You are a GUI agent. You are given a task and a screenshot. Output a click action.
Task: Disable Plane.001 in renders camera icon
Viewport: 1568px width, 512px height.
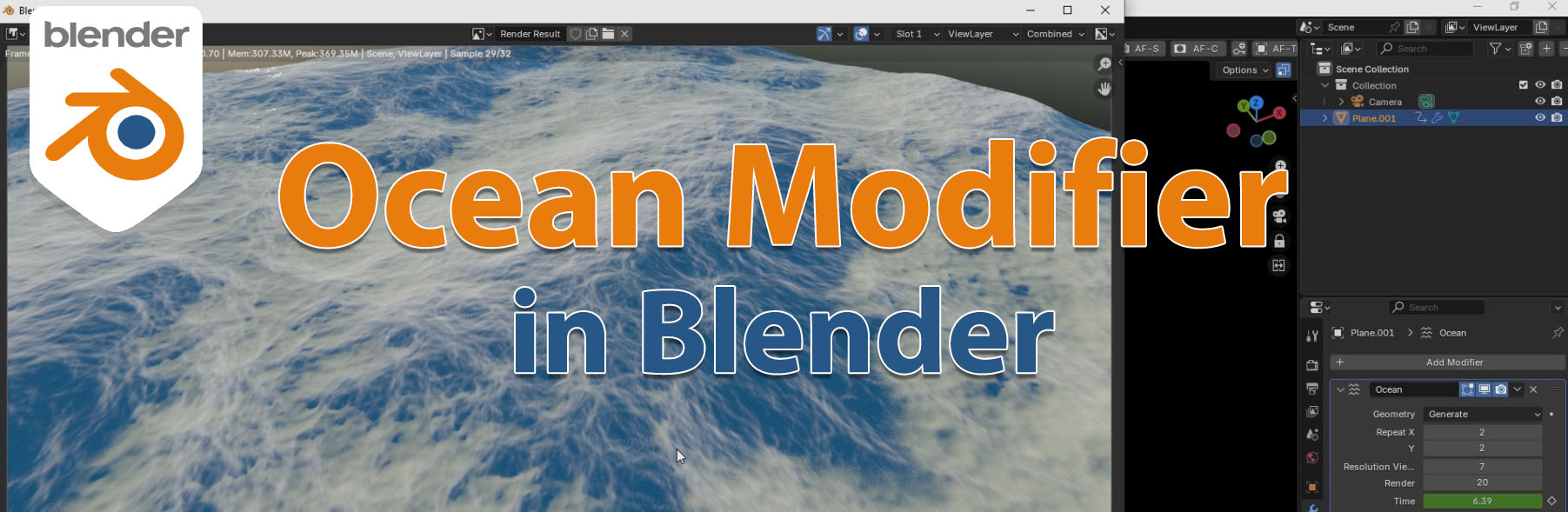click(x=1557, y=118)
